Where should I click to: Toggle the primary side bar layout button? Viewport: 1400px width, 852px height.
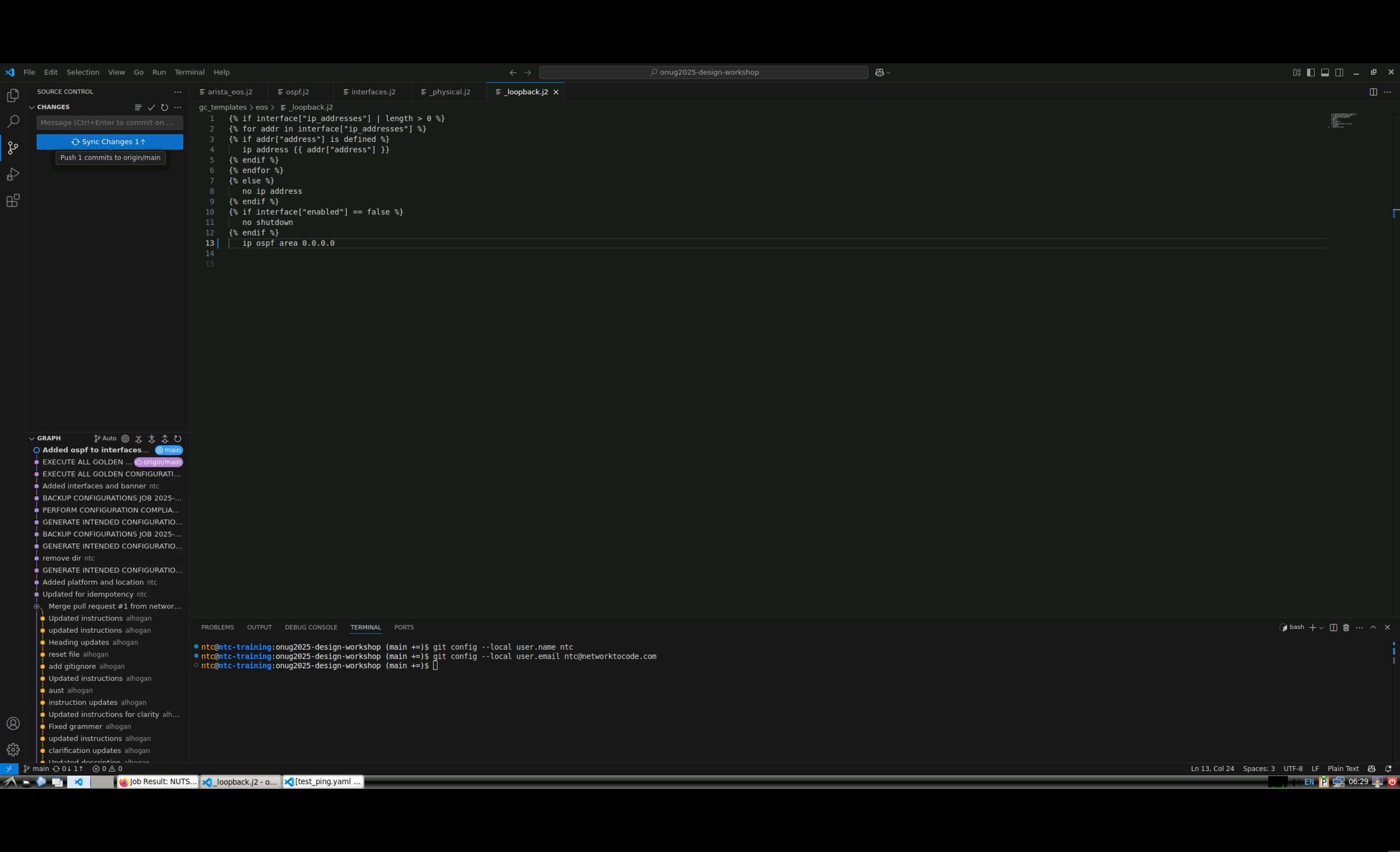pyautogui.click(x=1311, y=72)
